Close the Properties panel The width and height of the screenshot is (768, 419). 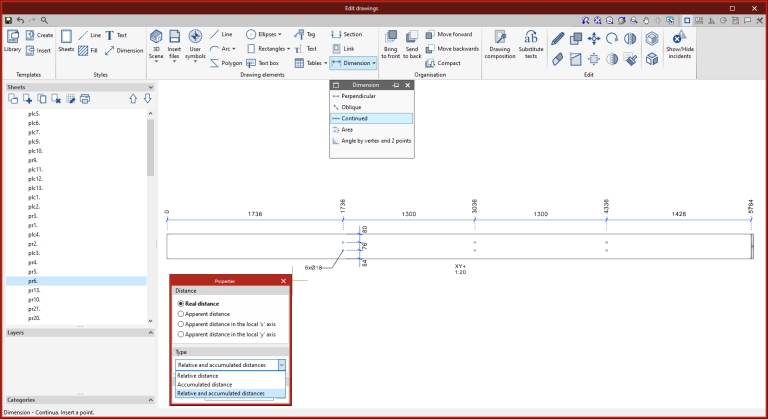[x=283, y=281]
